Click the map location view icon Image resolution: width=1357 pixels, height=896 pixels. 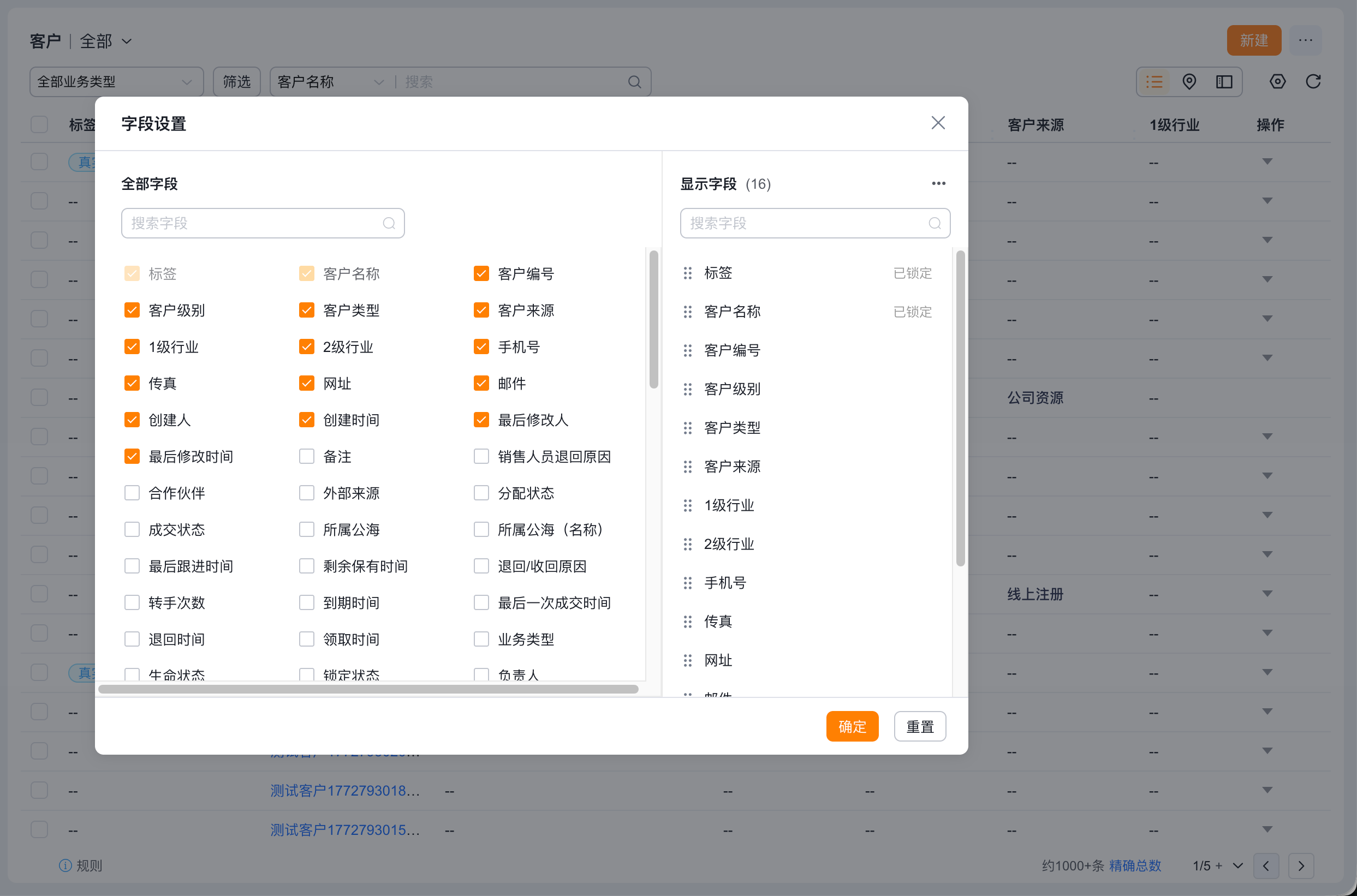[1189, 82]
